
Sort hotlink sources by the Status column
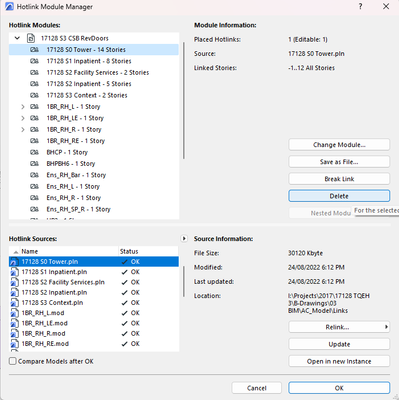pyautogui.click(x=148, y=251)
